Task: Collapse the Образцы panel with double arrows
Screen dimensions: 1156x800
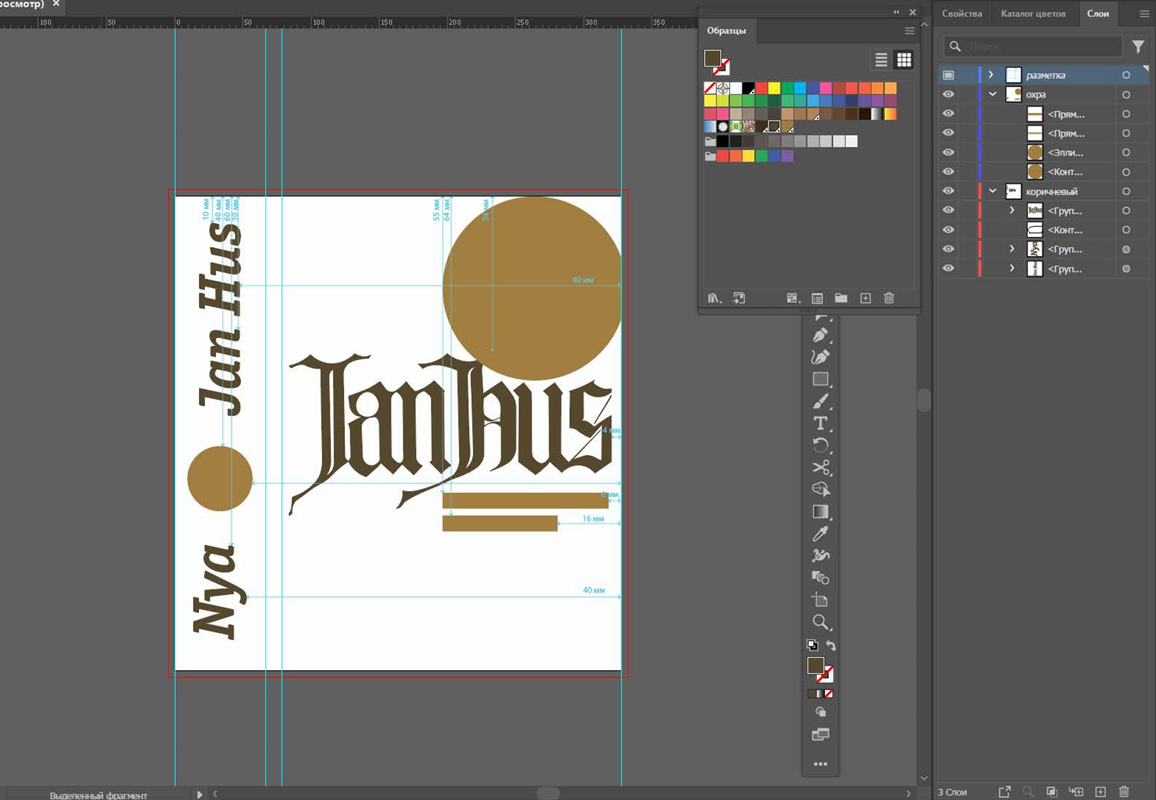Action: (896, 12)
